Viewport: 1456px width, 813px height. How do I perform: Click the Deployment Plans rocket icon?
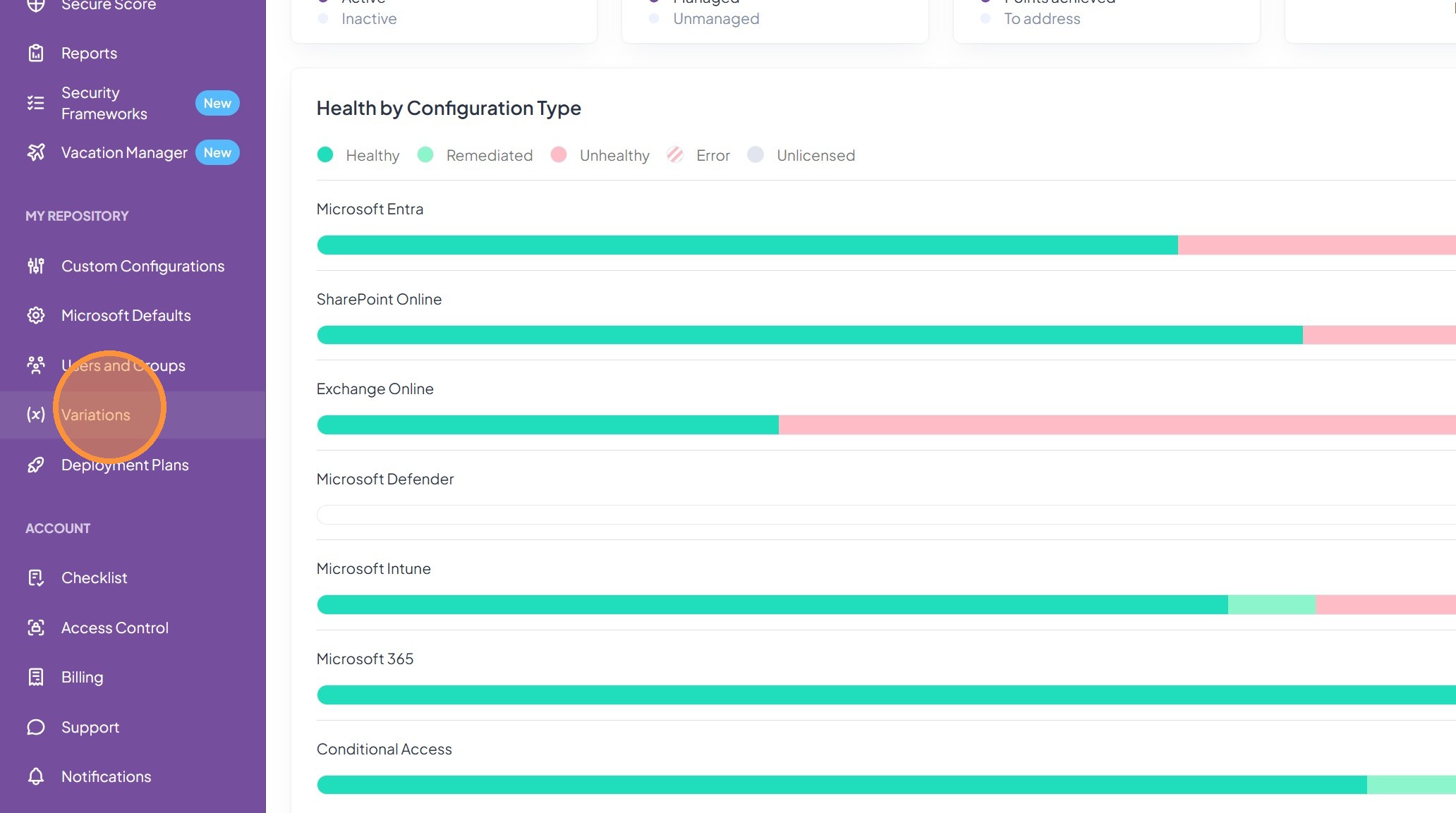[x=36, y=465]
